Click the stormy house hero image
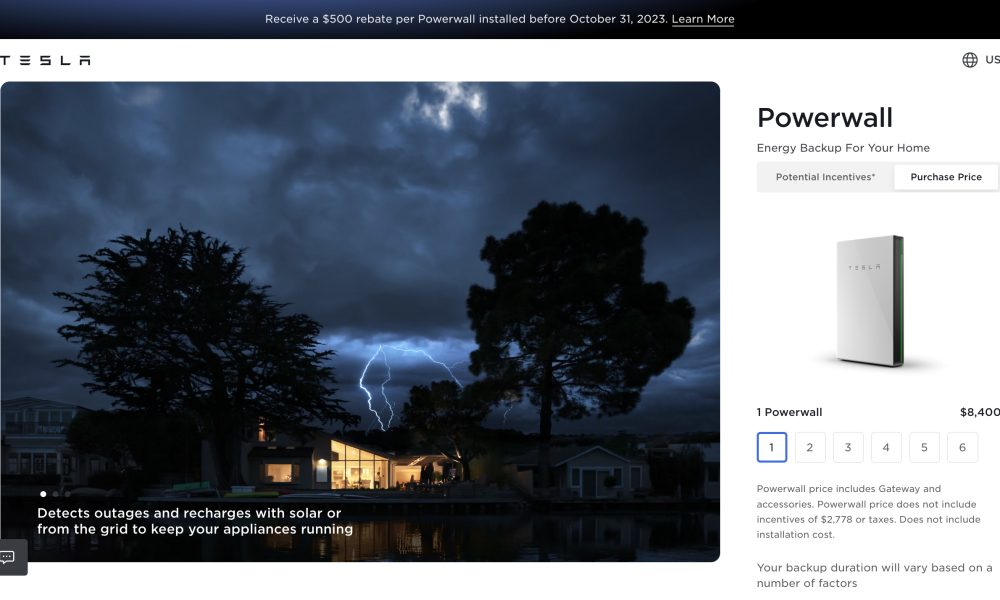 point(360,321)
